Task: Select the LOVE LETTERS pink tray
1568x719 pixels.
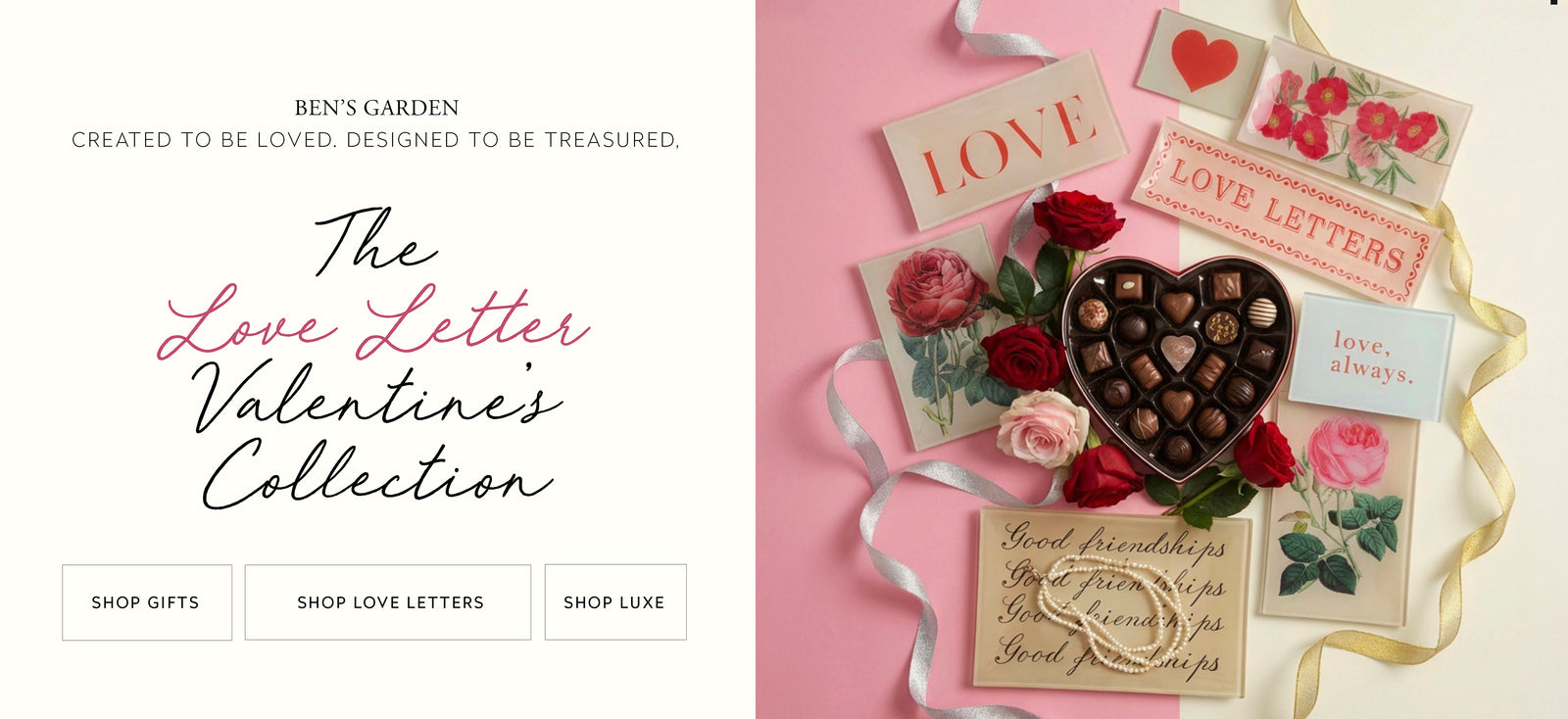Action: [1286, 210]
